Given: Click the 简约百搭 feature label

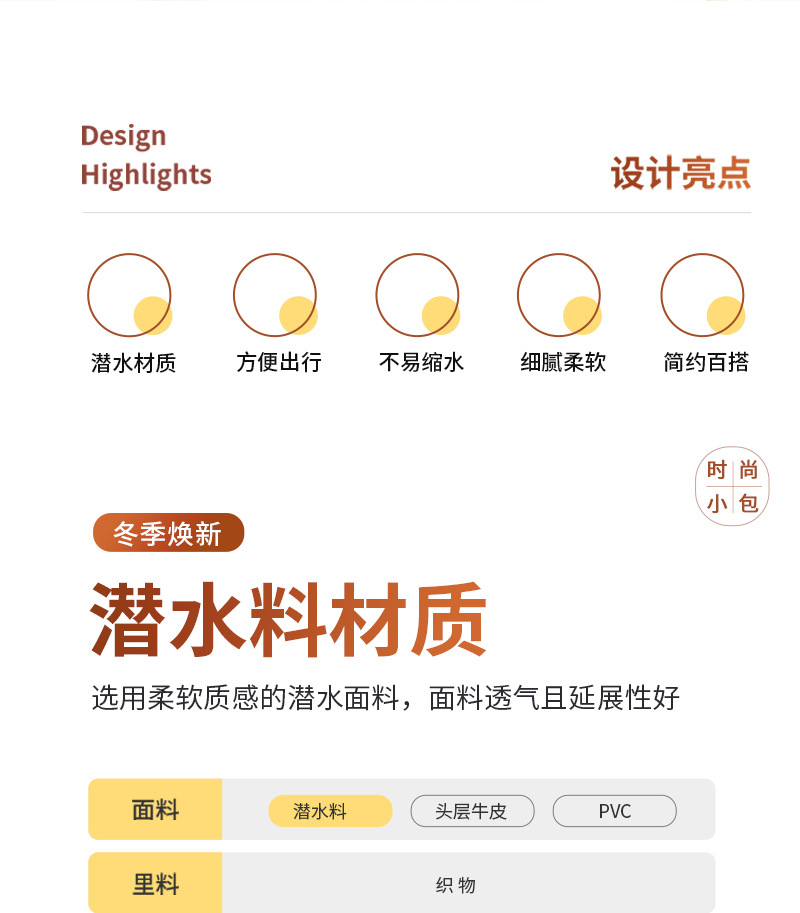Looking at the screenshot, I should [x=706, y=363].
